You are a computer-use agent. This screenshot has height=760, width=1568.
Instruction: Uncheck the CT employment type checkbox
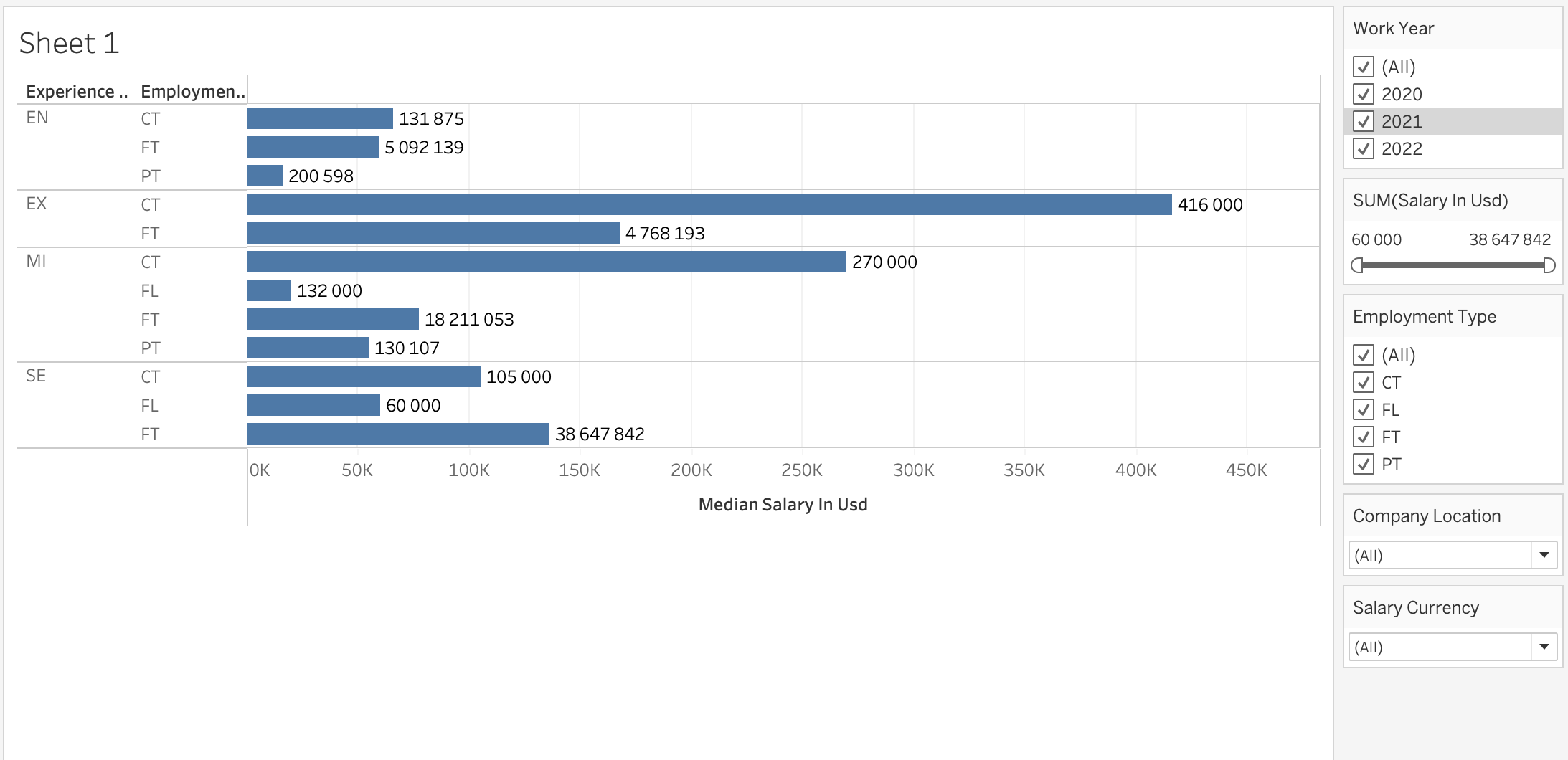(1363, 382)
